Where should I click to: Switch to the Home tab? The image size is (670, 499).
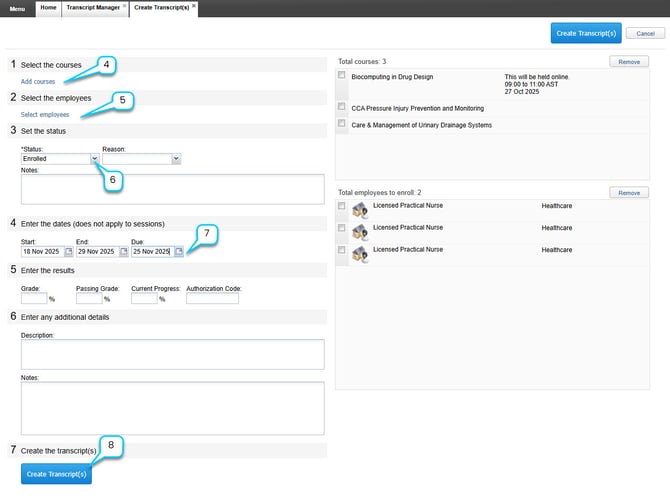click(48, 8)
